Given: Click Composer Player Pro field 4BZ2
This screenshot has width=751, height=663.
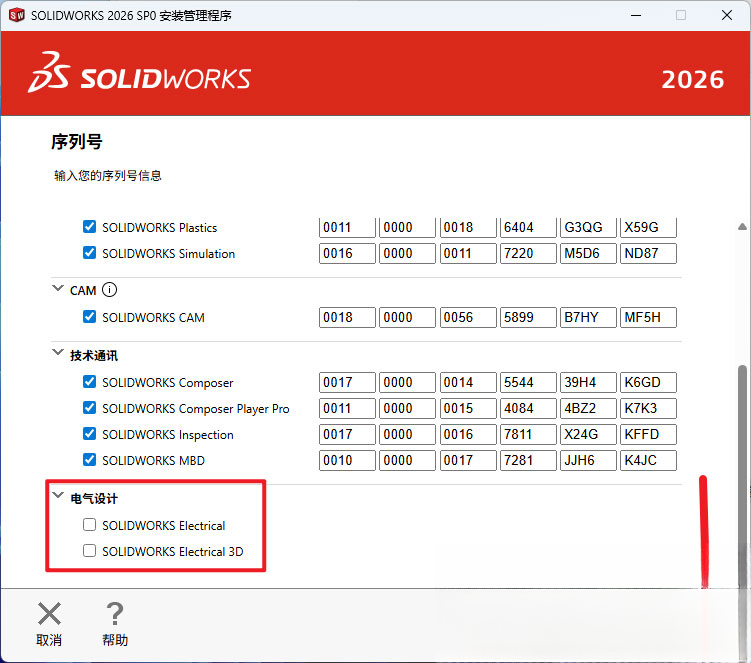Looking at the screenshot, I should point(588,408).
